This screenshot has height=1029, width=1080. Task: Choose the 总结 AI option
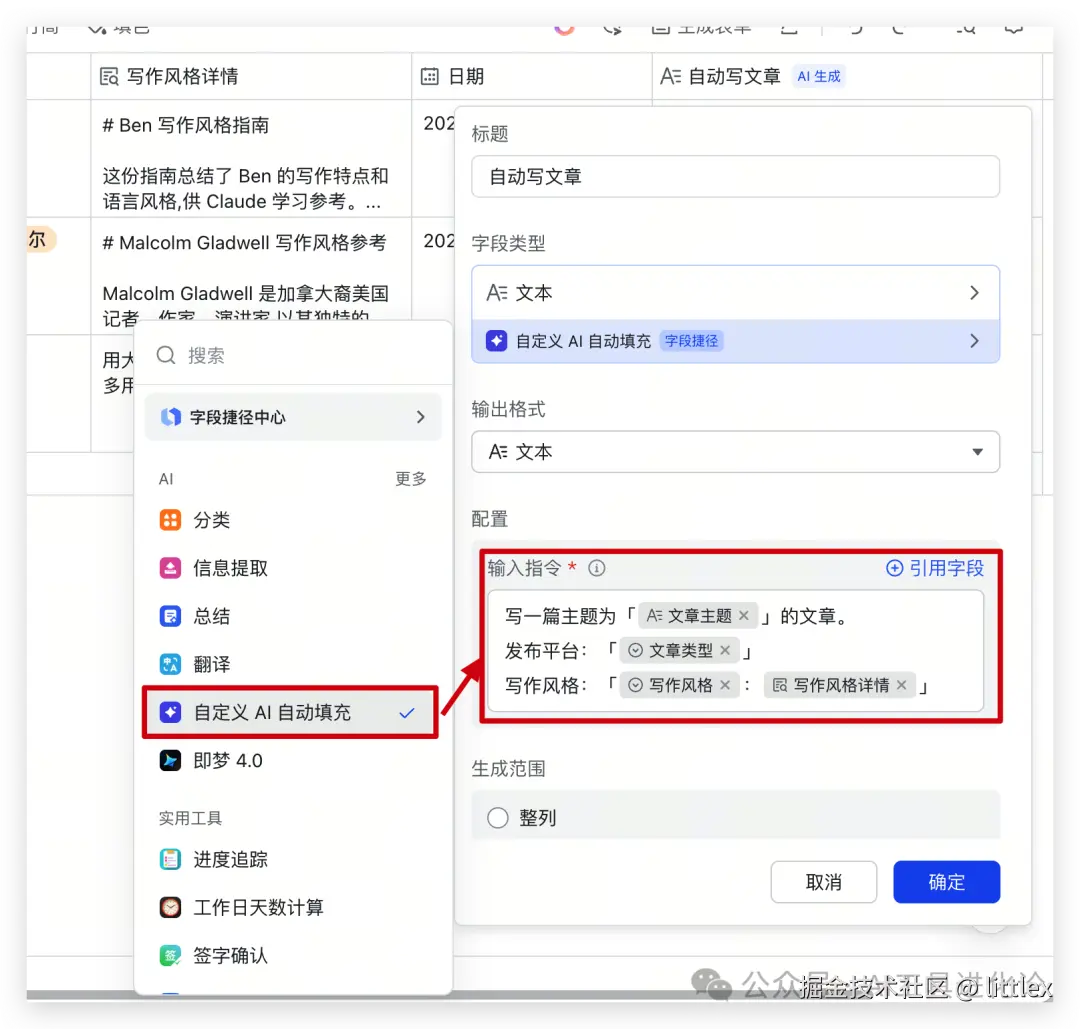coord(210,616)
